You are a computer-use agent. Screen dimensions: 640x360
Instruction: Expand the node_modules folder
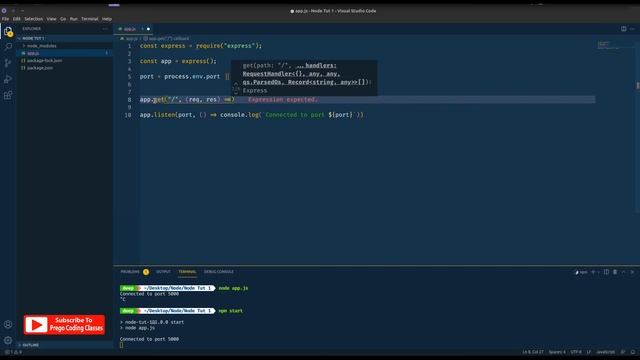click(42, 46)
